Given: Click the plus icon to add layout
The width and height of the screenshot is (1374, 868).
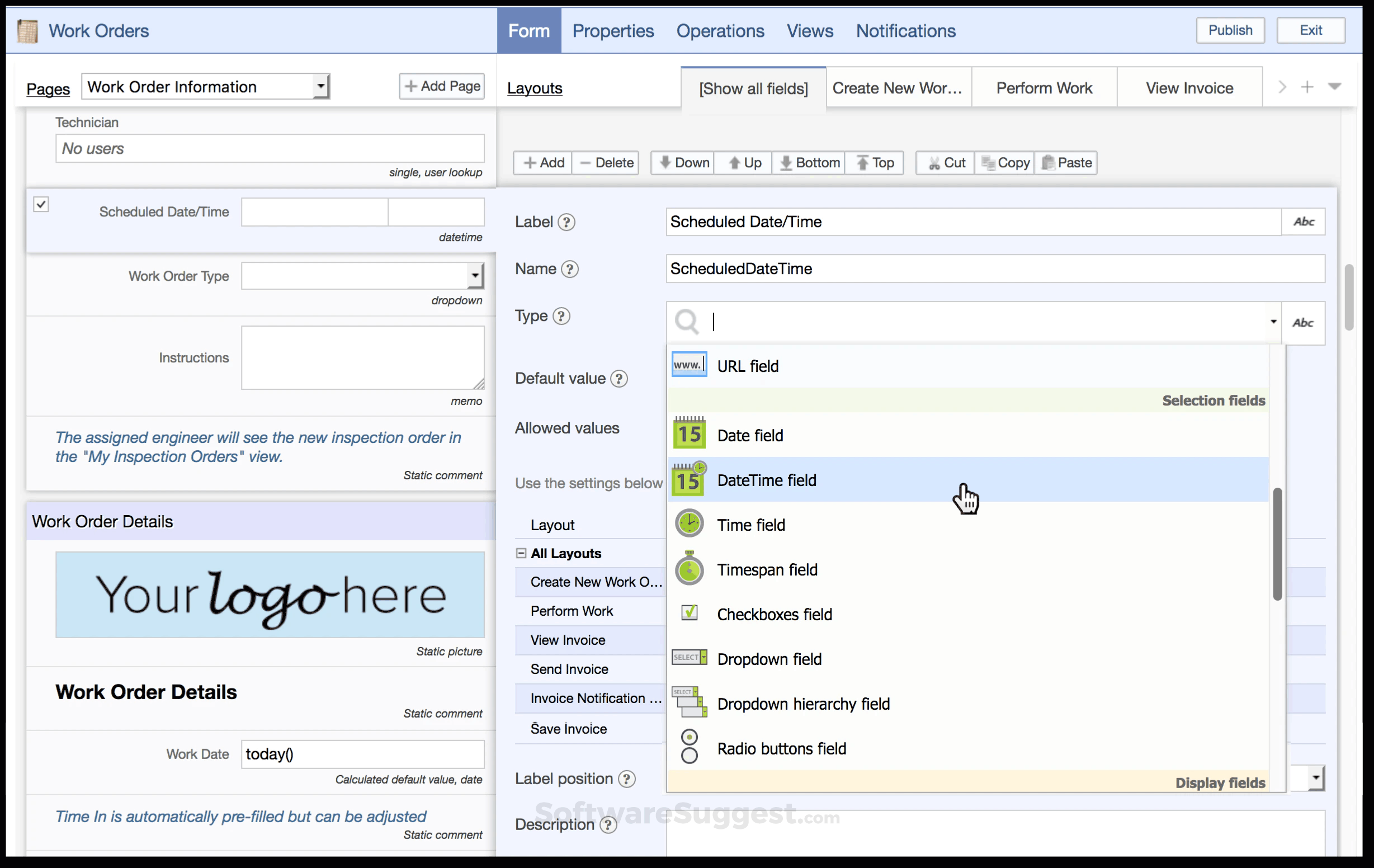Looking at the screenshot, I should (1307, 87).
